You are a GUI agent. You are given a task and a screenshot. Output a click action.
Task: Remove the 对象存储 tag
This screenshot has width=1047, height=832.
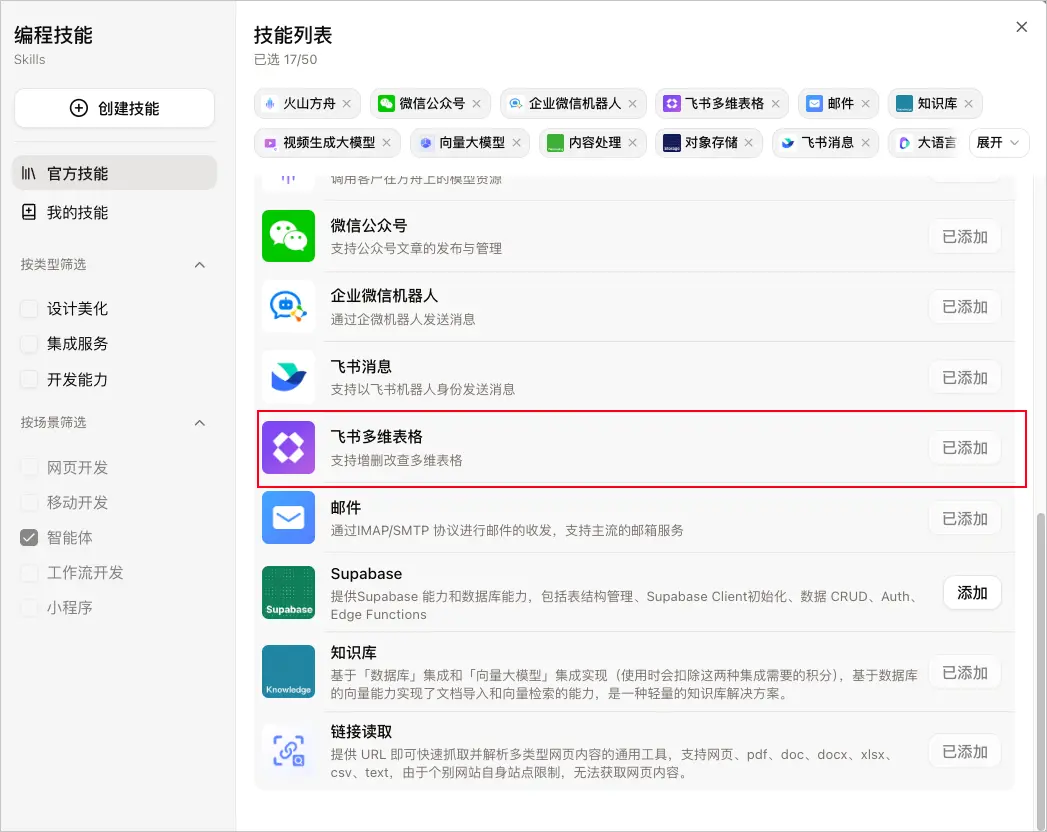tap(749, 143)
